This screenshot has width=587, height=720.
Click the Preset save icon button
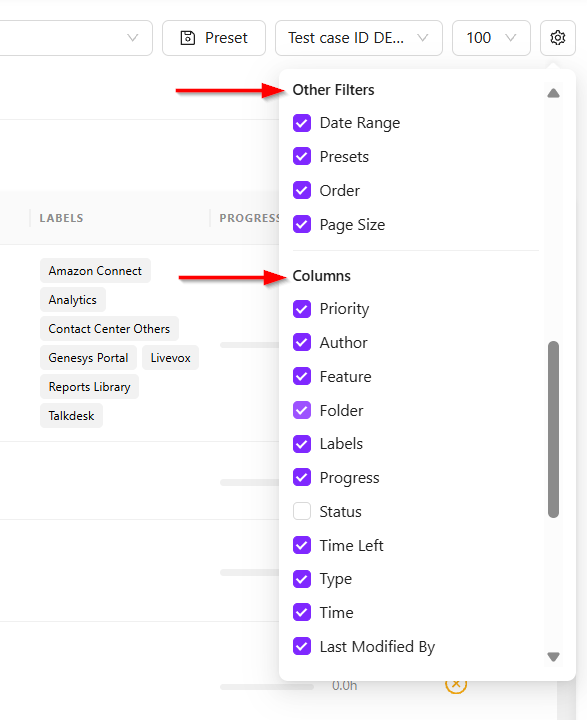click(214, 38)
